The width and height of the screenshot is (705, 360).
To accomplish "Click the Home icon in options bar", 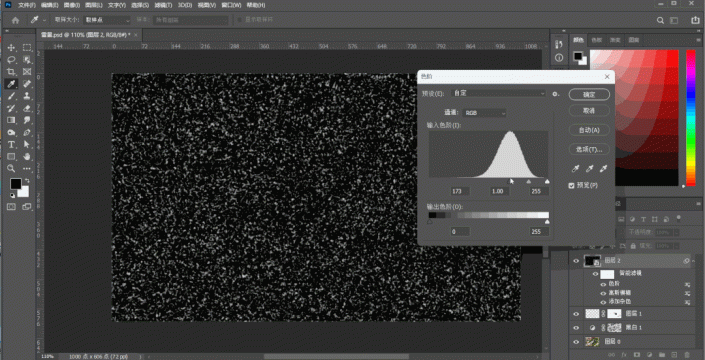I will click(15, 20).
